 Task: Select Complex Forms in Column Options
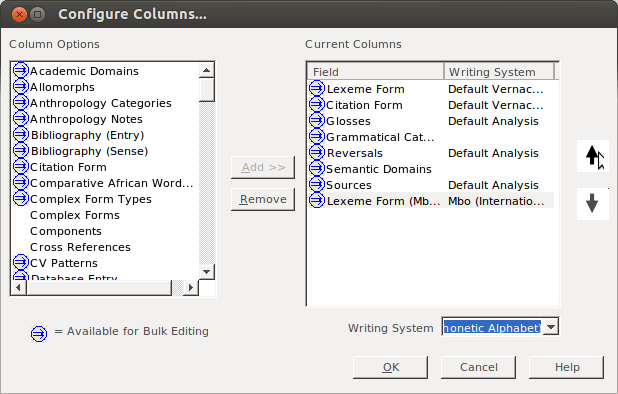tap(75, 215)
